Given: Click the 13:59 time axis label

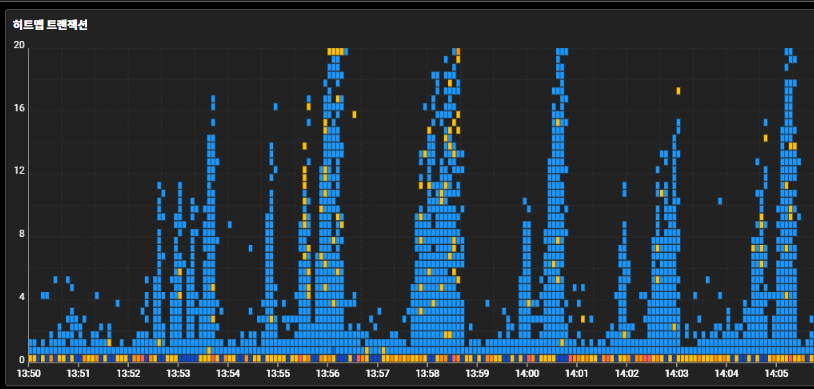Looking at the screenshot, I should click(x=477, y=373).
